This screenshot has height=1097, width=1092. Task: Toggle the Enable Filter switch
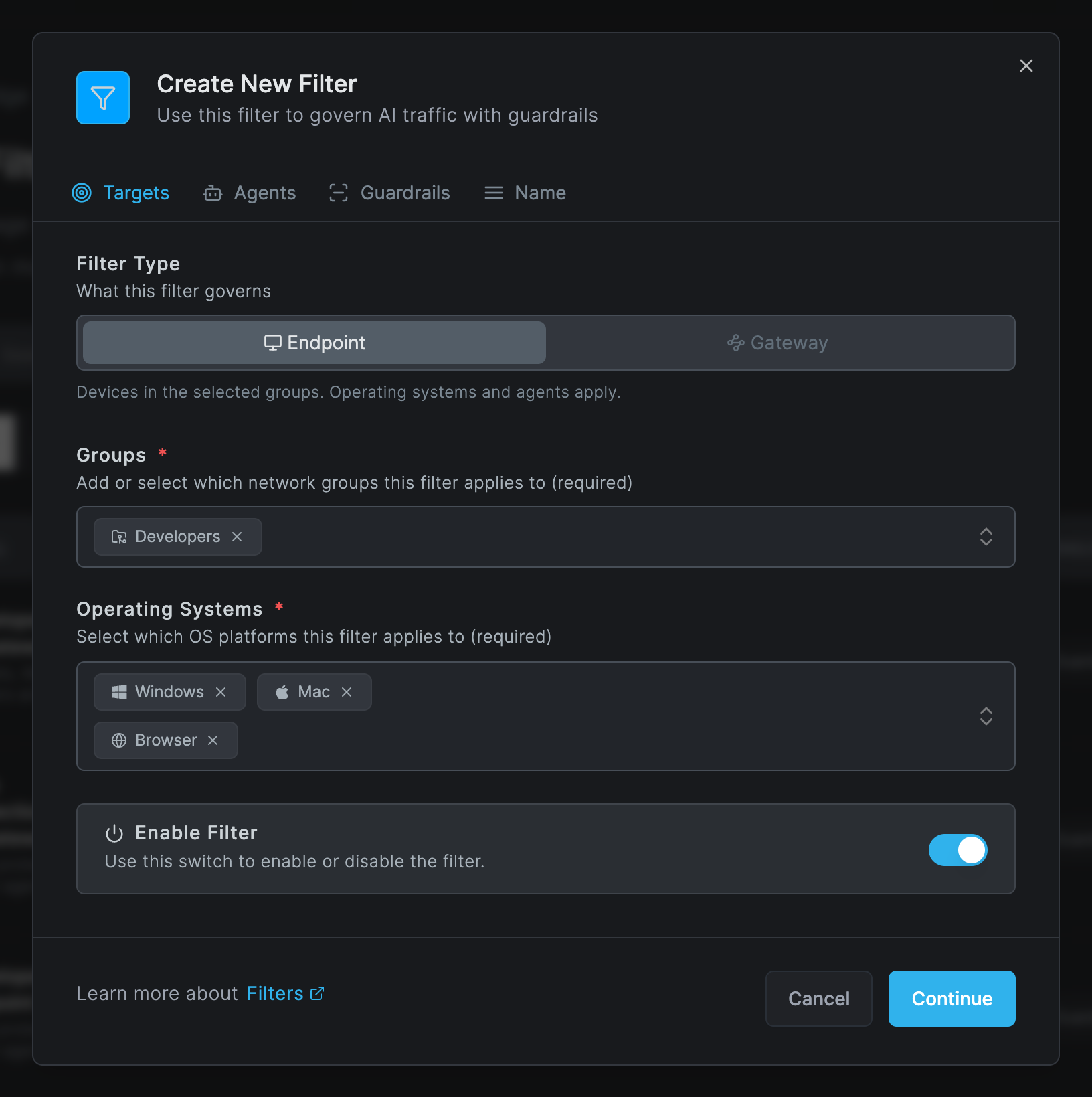coord(958,850)
